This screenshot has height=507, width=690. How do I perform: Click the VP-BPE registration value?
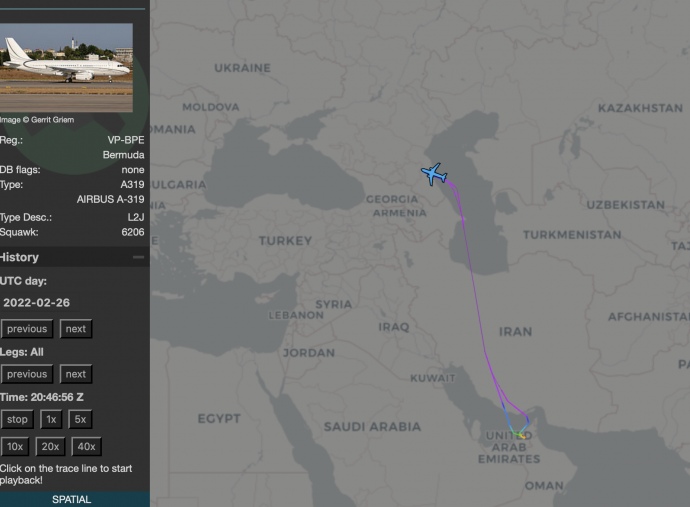click(x=126, y=141)
